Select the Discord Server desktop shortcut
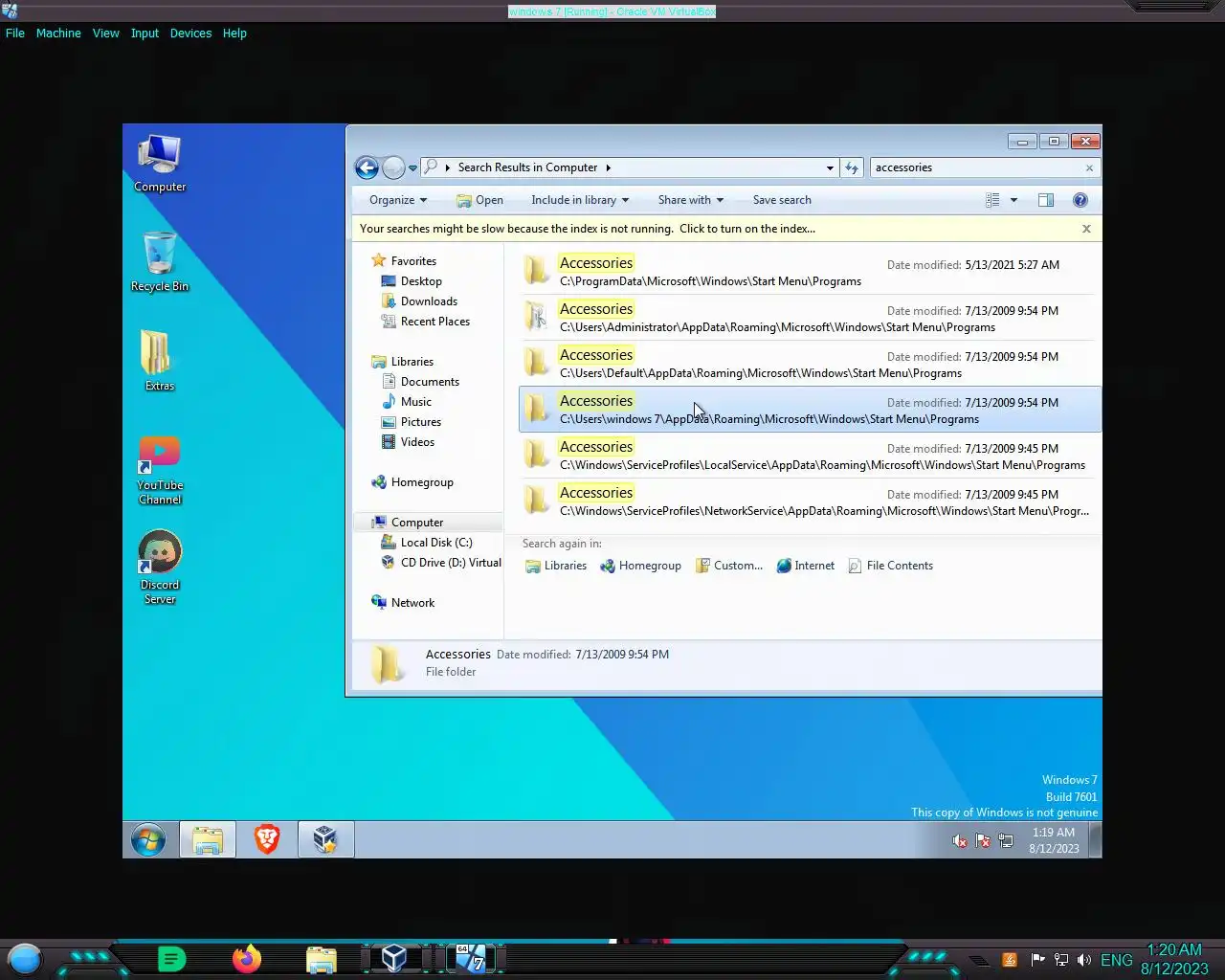 pos(160,568)
